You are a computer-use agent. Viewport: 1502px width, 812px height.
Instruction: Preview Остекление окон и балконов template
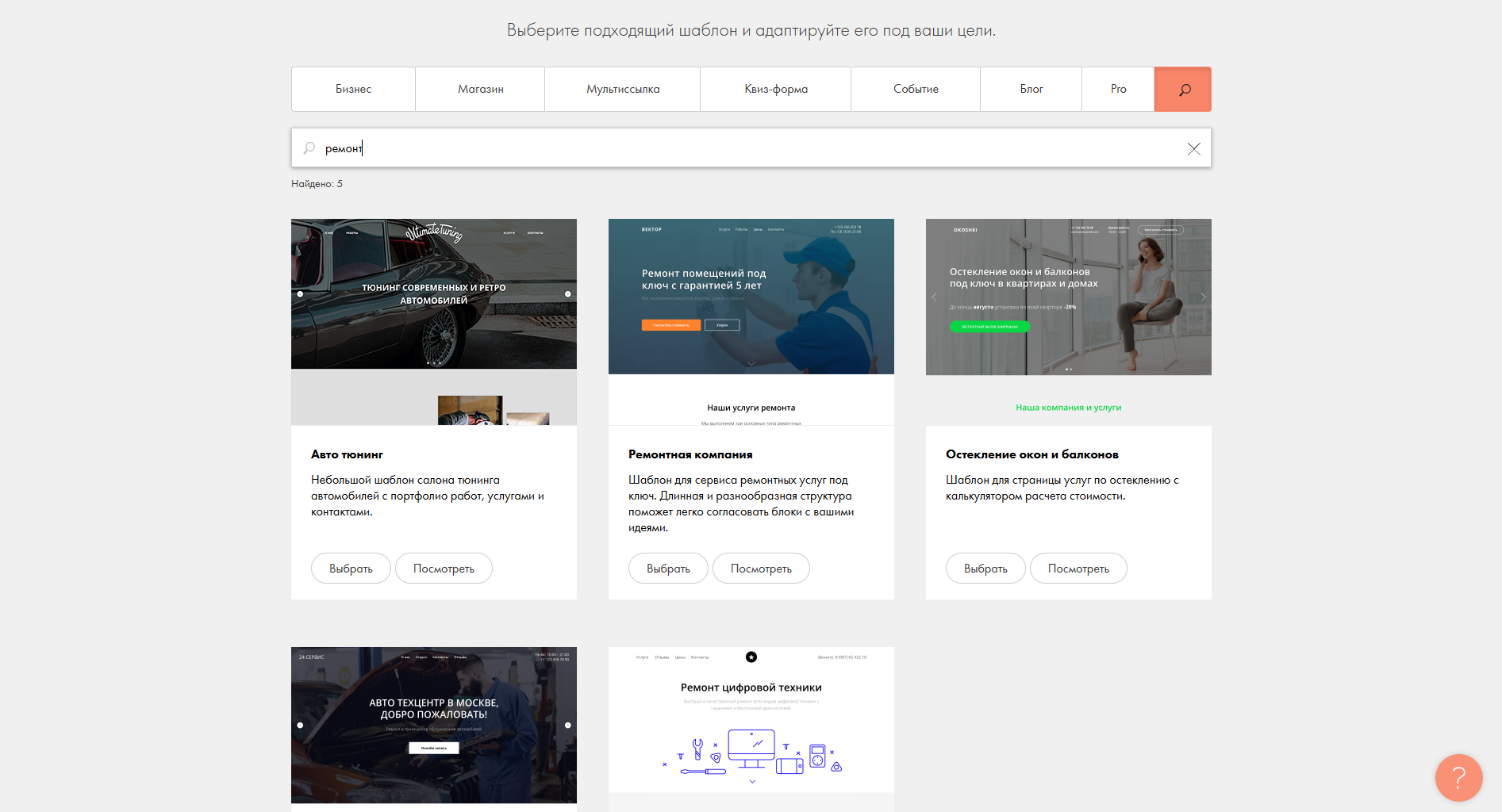click(x=1078, y=569)
